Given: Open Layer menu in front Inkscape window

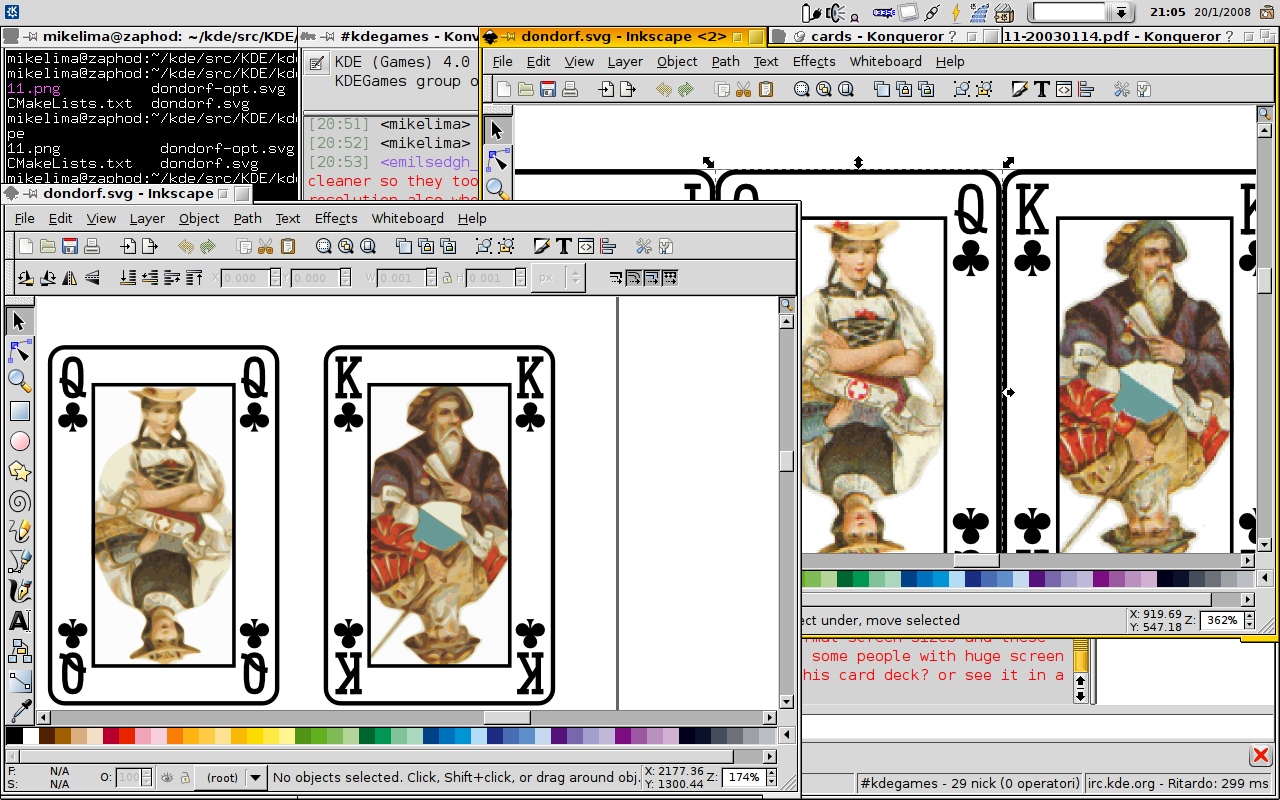Looking at the screenshot, I should click(x=147, y=218).
